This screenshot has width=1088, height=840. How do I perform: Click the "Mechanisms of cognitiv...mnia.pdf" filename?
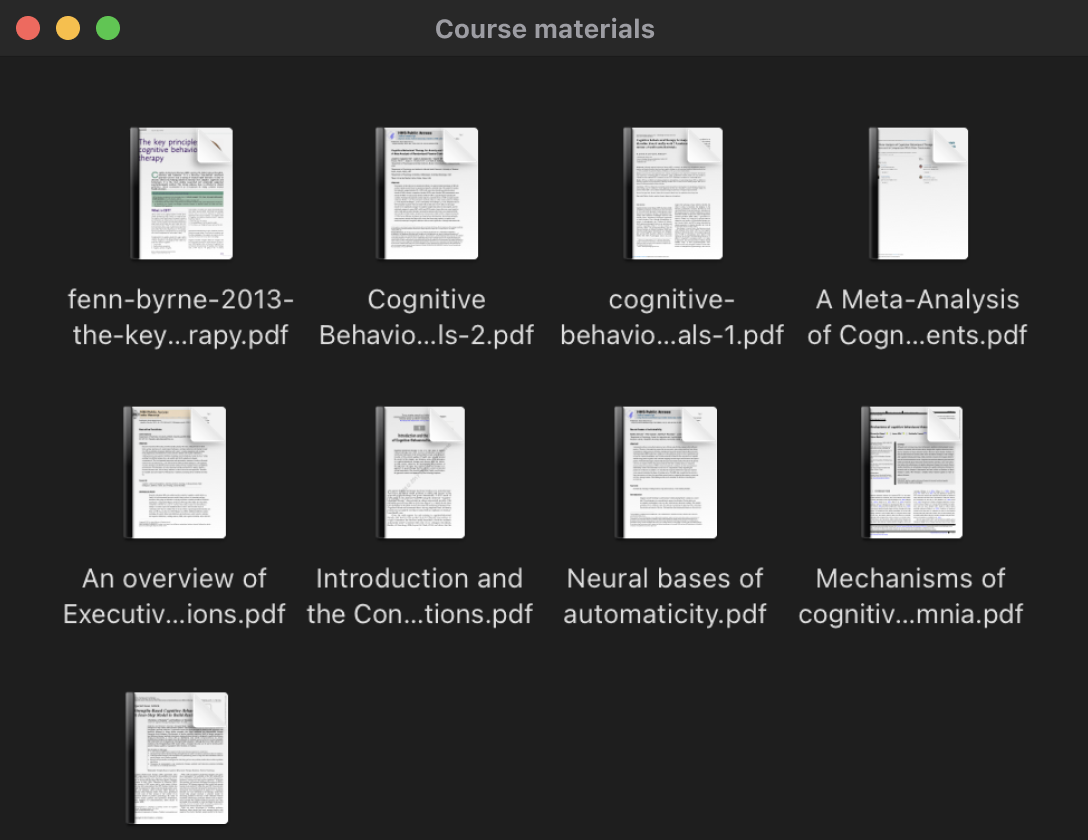coord(908,596)
